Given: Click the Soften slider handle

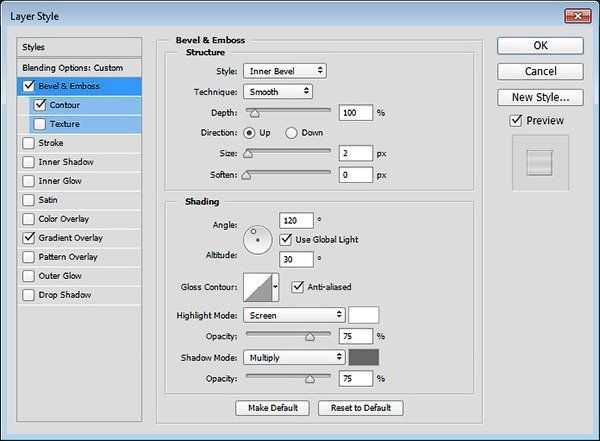Looking at the screenshot, I should tap(246, 175).
